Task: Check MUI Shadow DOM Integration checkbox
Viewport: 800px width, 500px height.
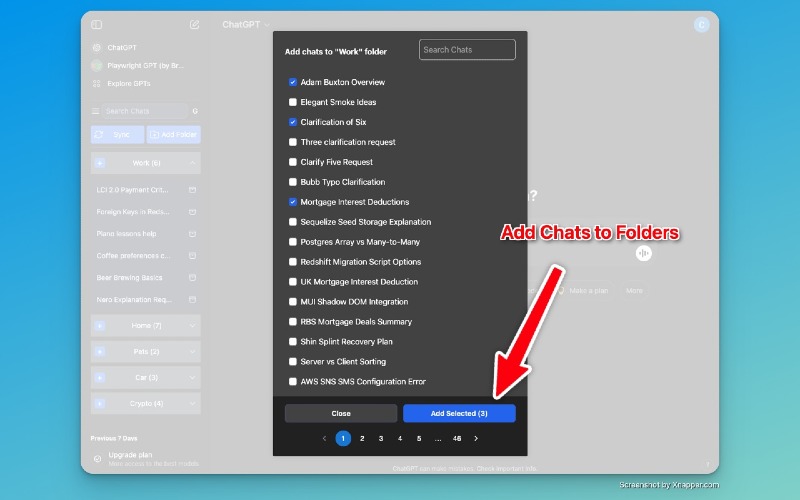Action: 292,302
